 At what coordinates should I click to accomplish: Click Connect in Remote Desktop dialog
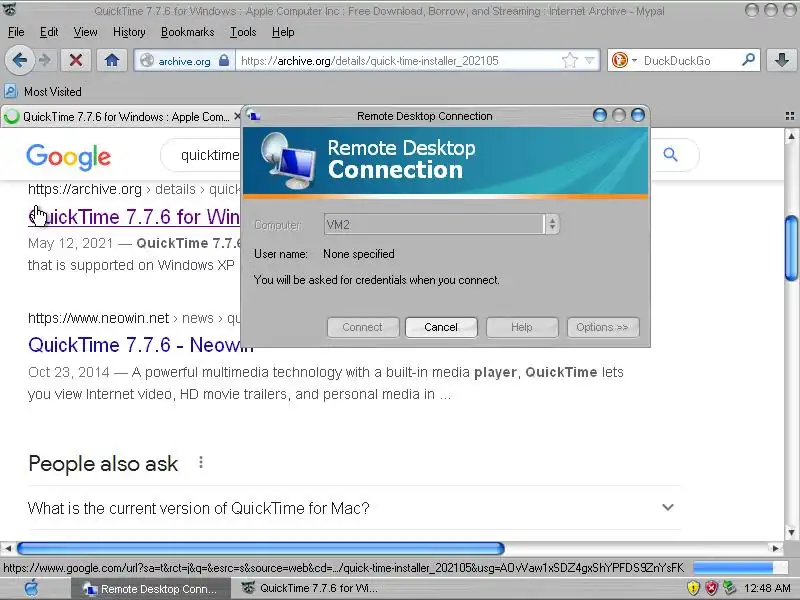[x=363, y=327]
